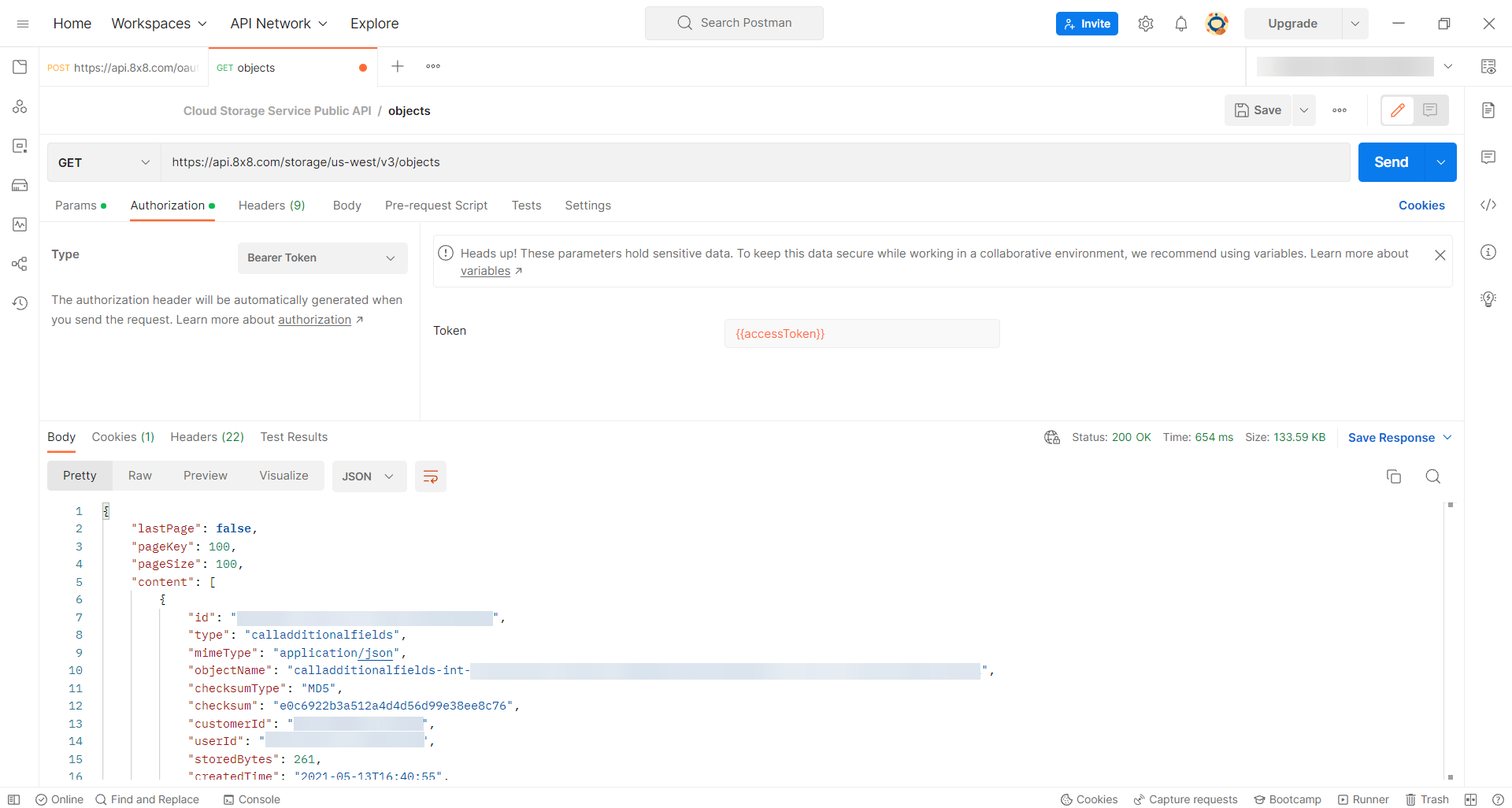Screen dimensions: 1512x808
Task: Click the Invite button
Action: point(1087,24)
